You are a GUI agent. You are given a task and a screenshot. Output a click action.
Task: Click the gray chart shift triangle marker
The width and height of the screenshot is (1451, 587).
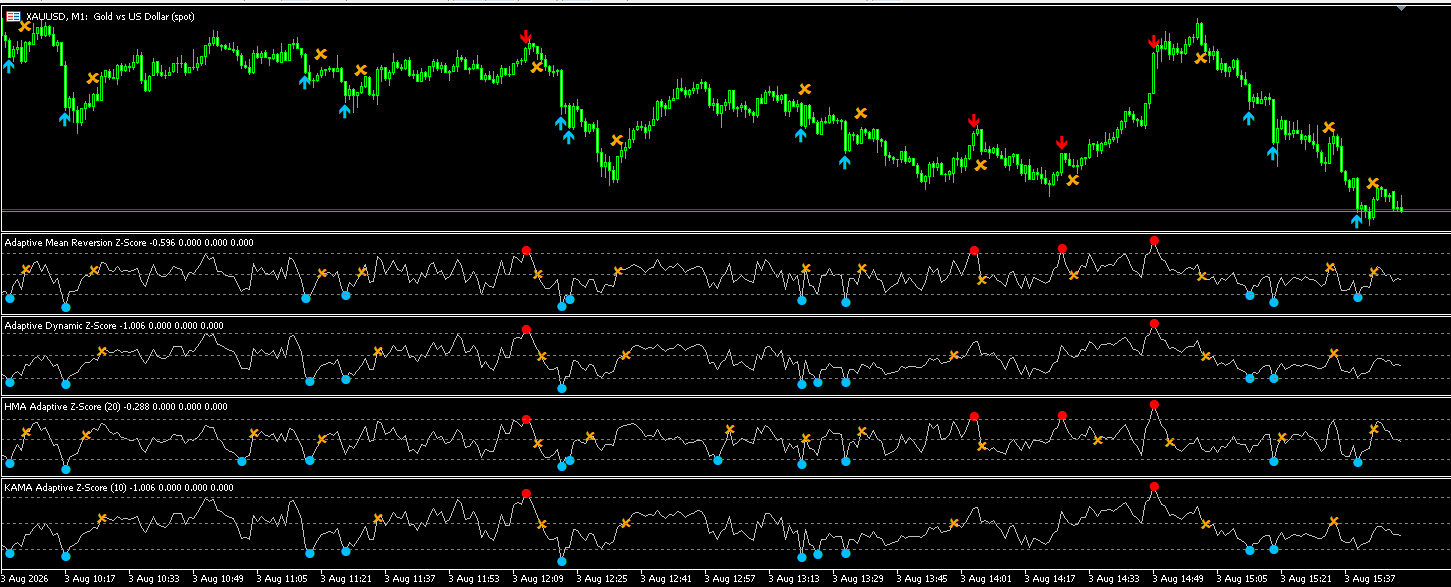pos(1402,7)
